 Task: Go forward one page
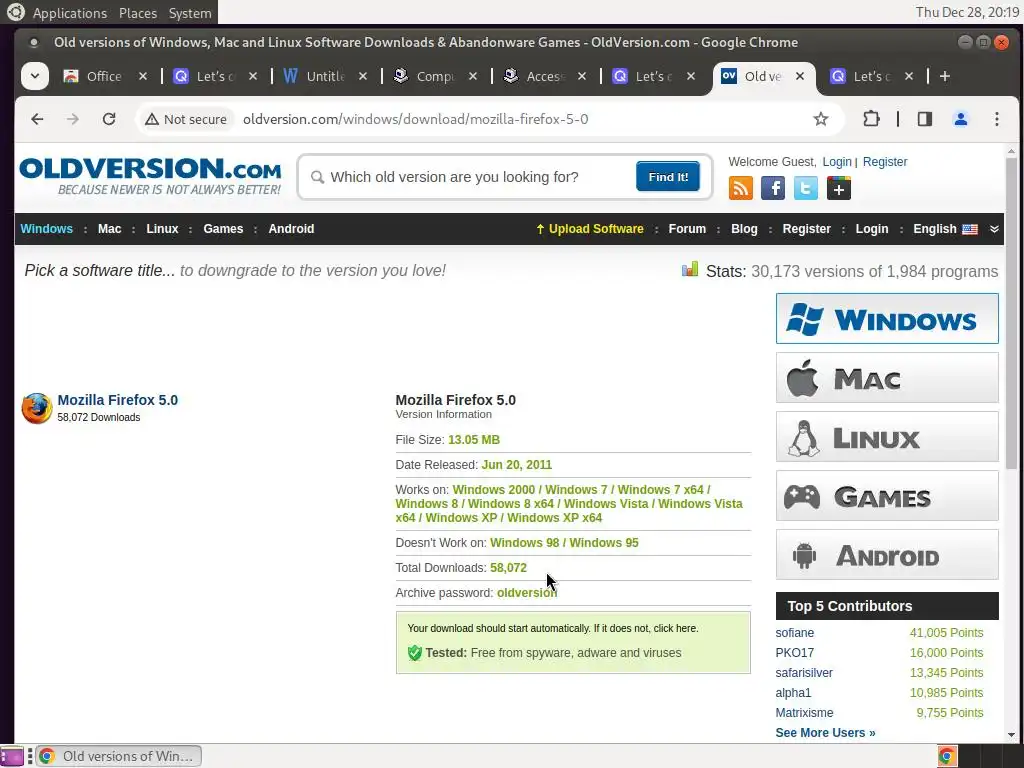[x=72, y=119]
